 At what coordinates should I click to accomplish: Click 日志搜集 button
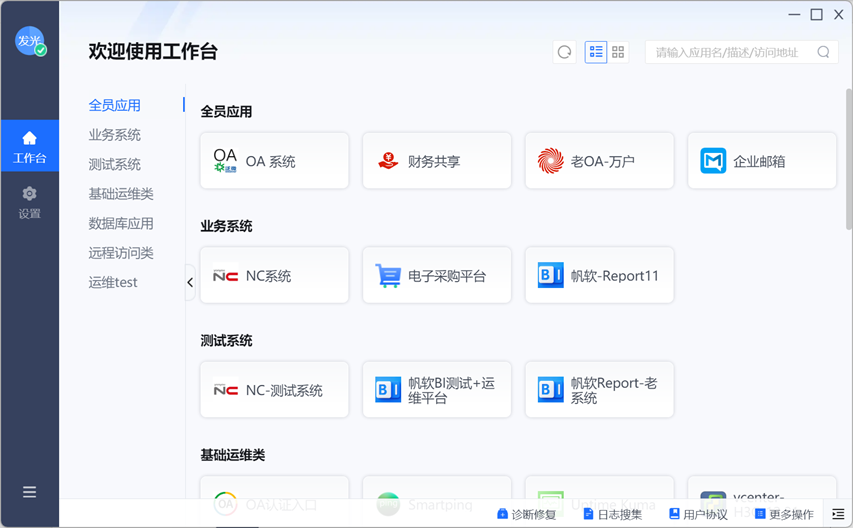click(x=613, y=514)
